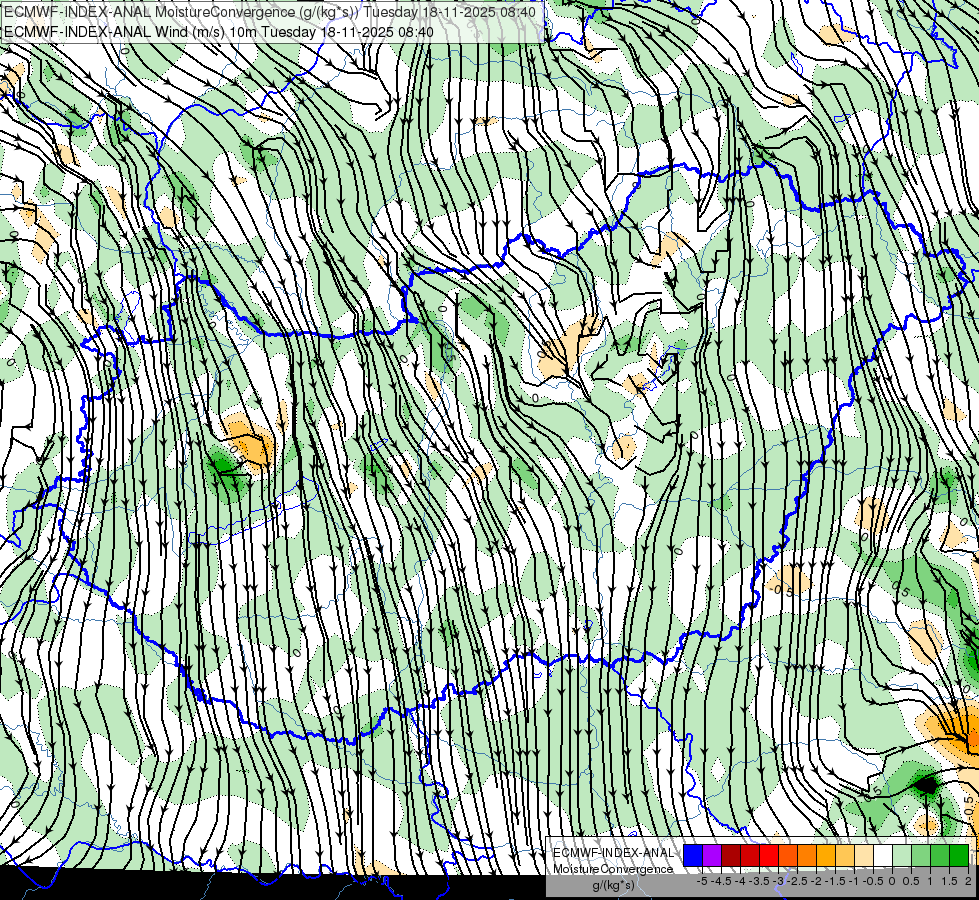Image resolution: width=979 pixels, height=900 pixels.
Task: Choose the amber swatch between -2 and -1.5
Action: [x=826, y=855]
